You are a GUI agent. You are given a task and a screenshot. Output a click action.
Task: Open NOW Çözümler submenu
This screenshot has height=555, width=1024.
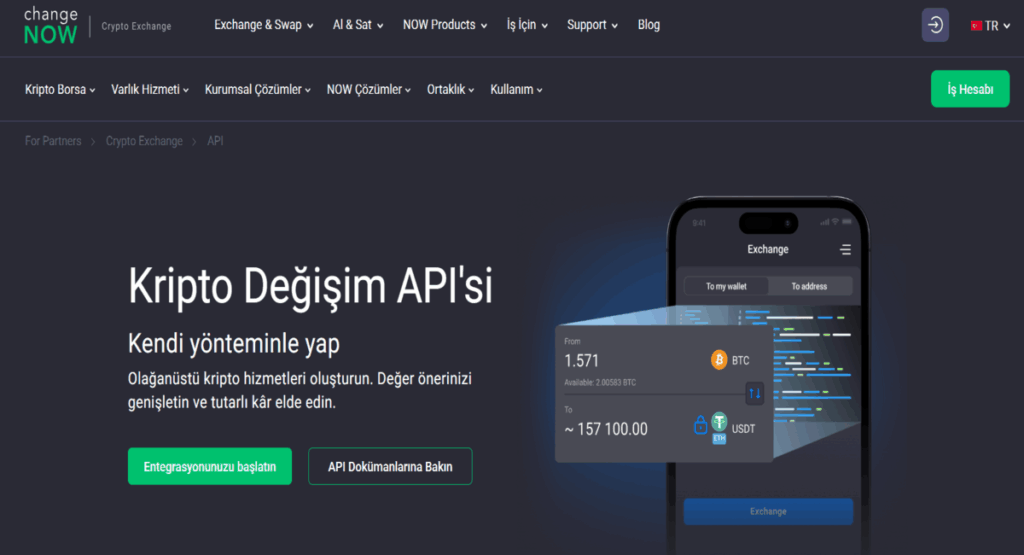point(369,89)
